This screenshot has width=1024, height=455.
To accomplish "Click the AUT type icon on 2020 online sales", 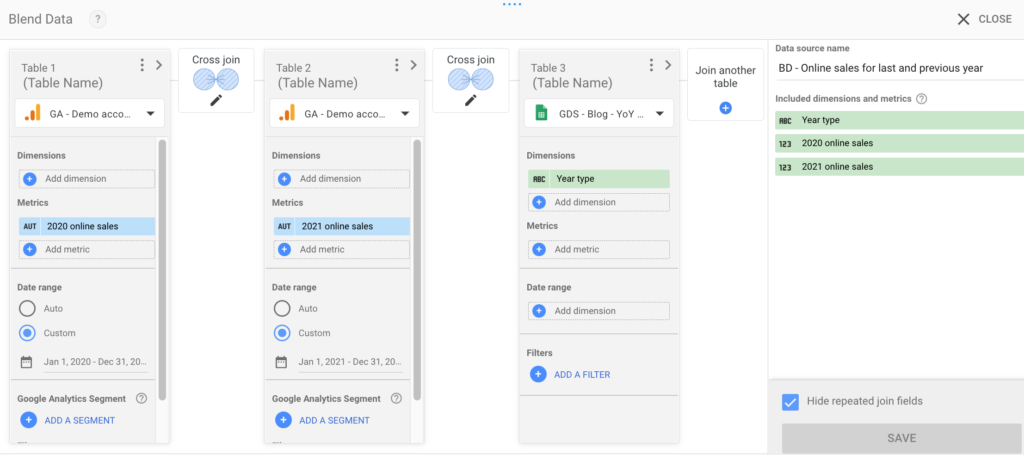I will [x=29, y=227].
